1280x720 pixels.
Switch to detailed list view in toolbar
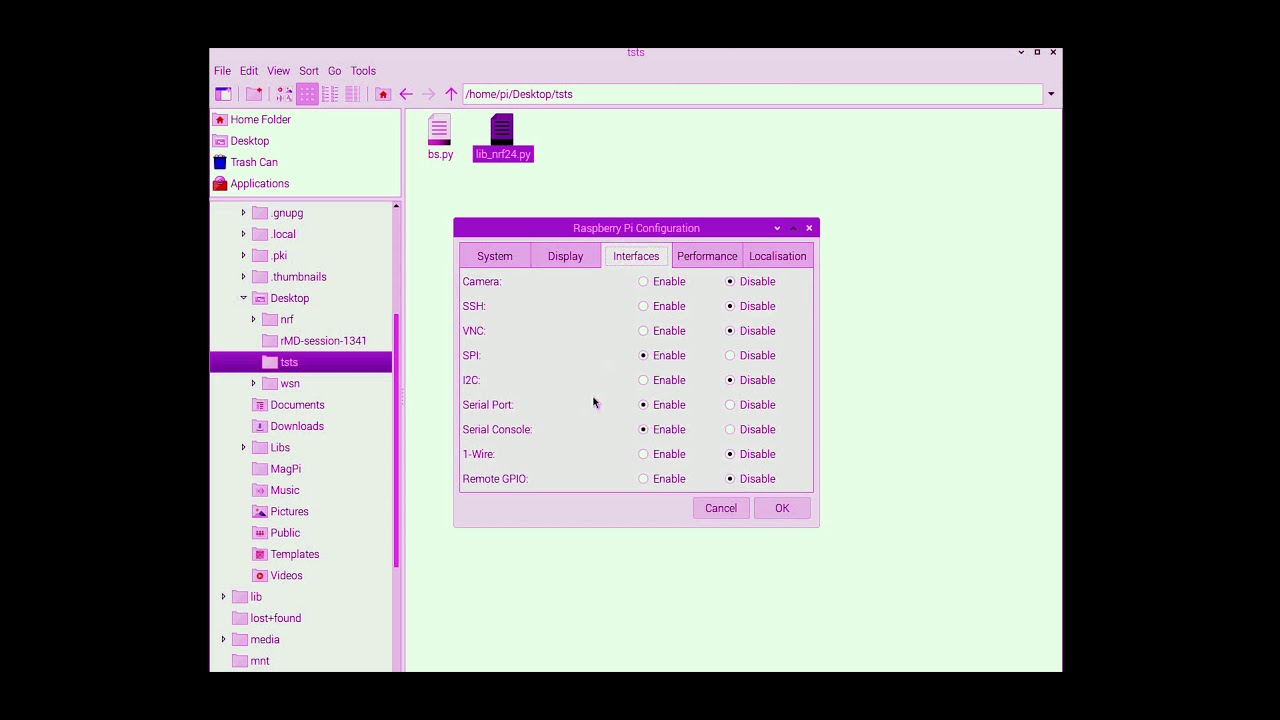pyautogui.click(x=352, y=94)
